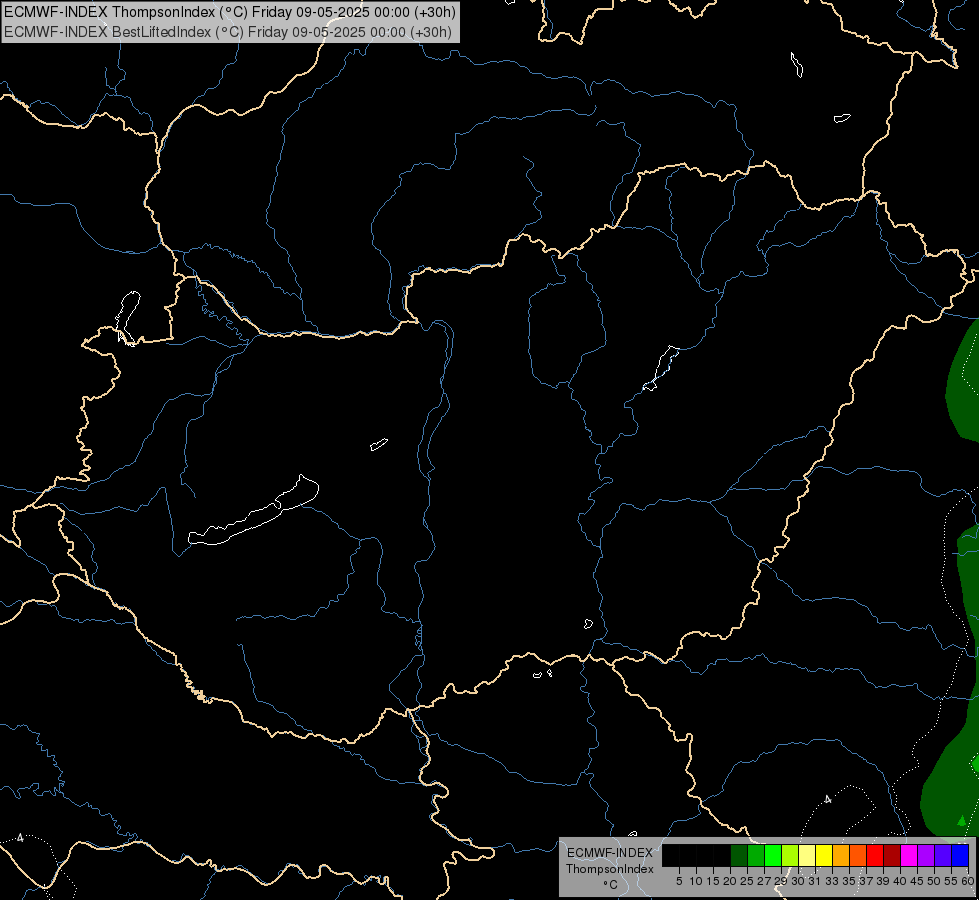Viewport: 979px width, 900px height.
Task: Pick the pale yellow 30–31 legend swatch
Action: (x=807, y=856)
